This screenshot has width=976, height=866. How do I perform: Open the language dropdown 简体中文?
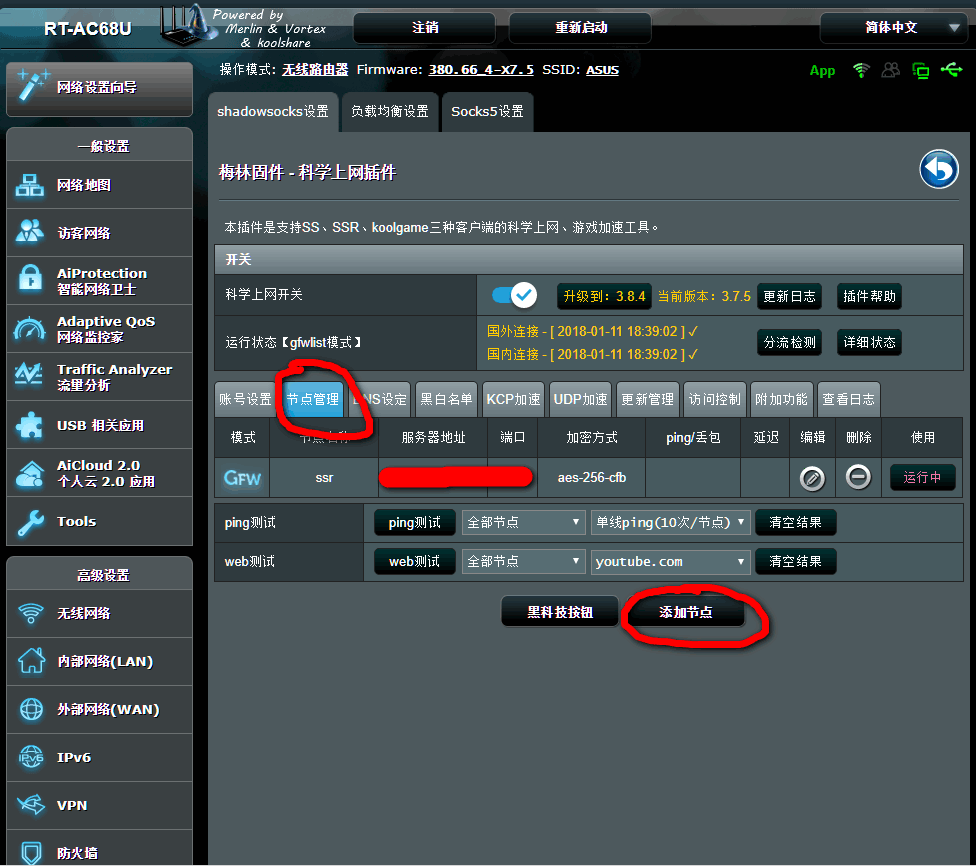click(892, 28)
